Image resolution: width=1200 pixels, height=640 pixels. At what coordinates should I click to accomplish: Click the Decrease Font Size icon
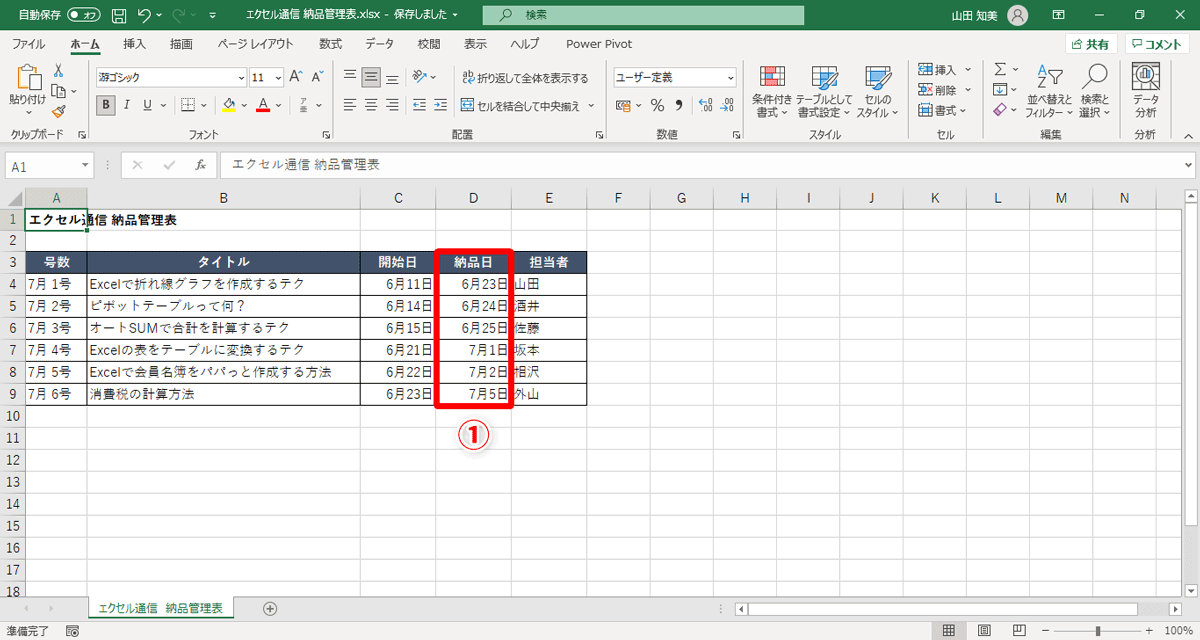[317, 77]
